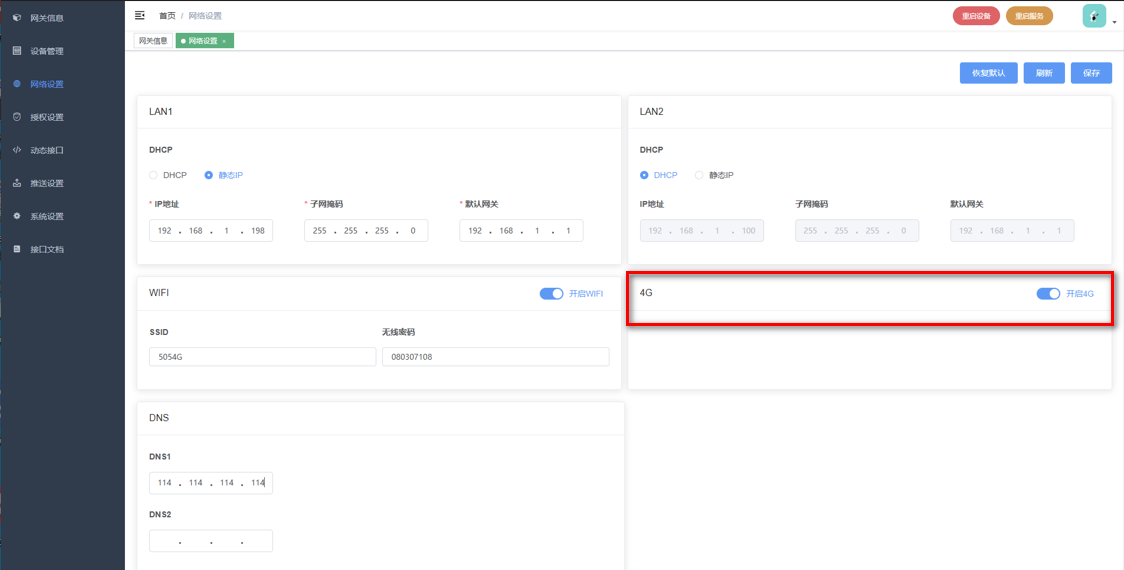Toggle the 开启WIFI switch

551,294
